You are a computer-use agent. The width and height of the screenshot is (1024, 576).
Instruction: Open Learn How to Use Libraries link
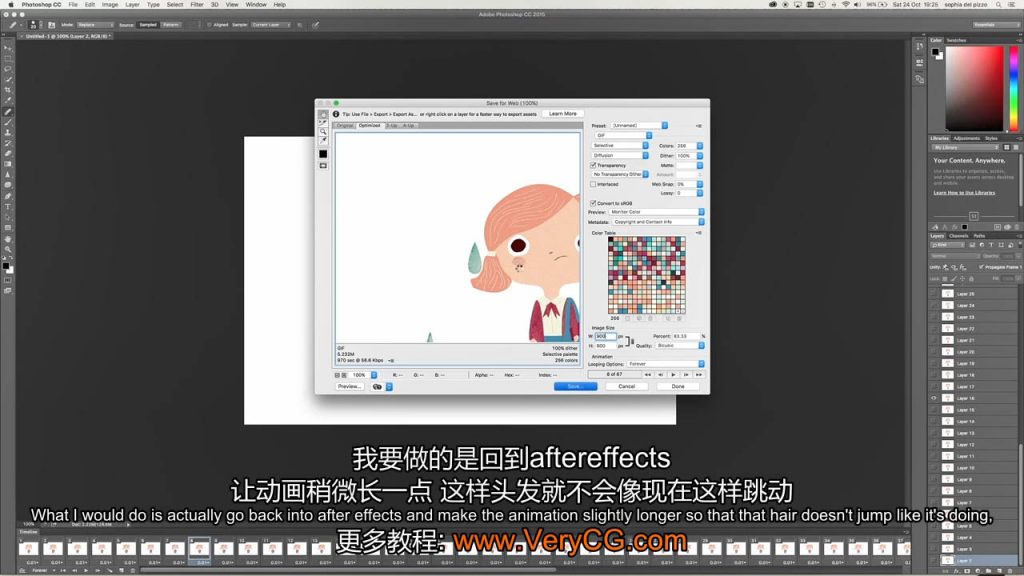pos(964,193)
